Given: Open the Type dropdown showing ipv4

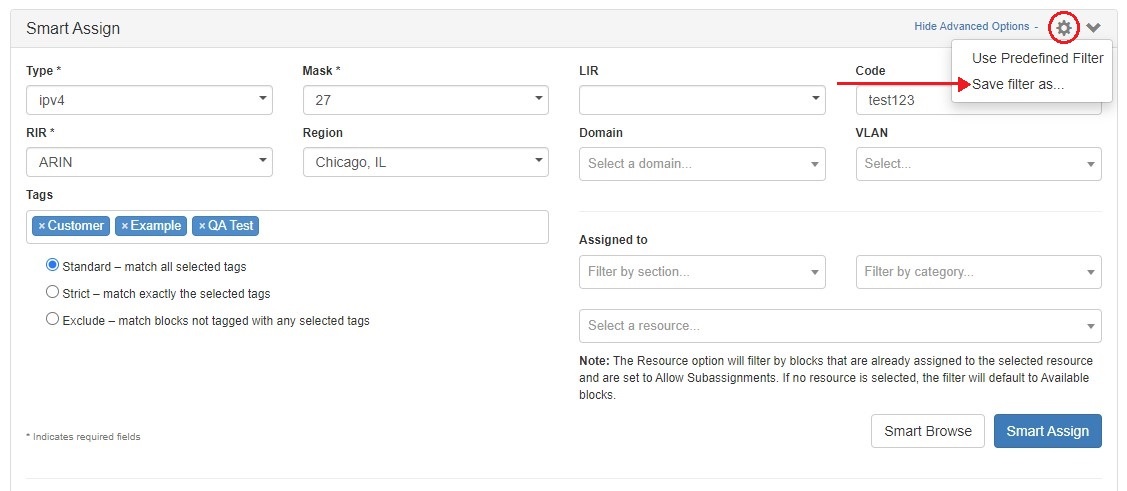Looking at the screenshot, I should [149, 100].
